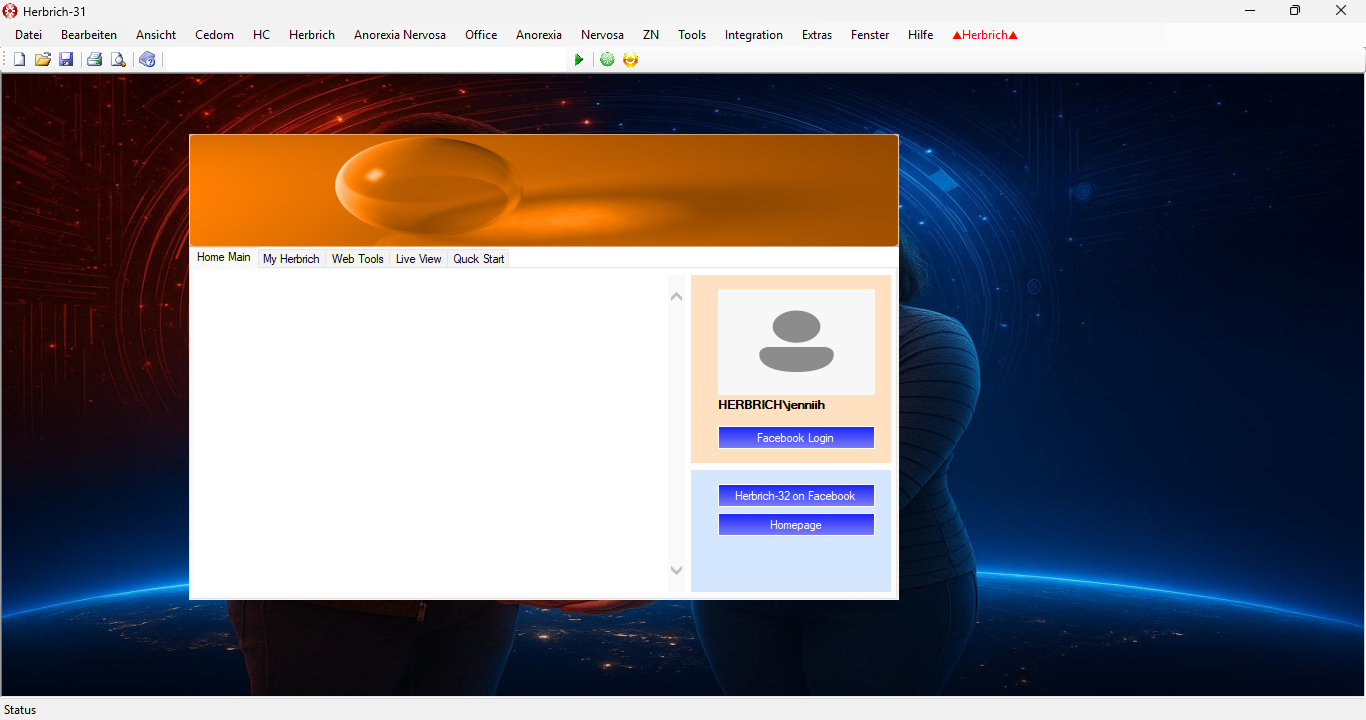Screen dimensions: 1366x720
Task: Open the Bearbeiten menu
Action: pos(89,35)
